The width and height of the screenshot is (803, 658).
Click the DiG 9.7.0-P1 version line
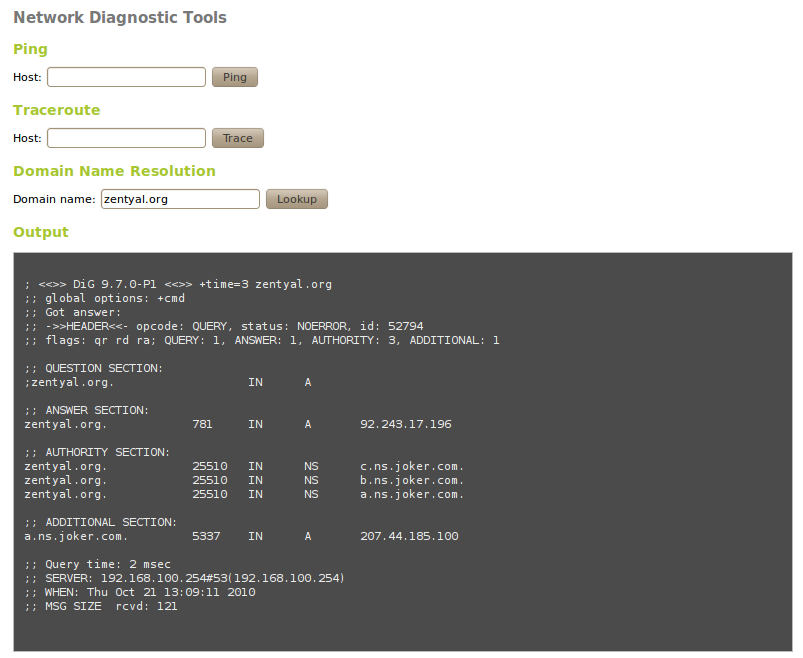(x=178, y=284)
